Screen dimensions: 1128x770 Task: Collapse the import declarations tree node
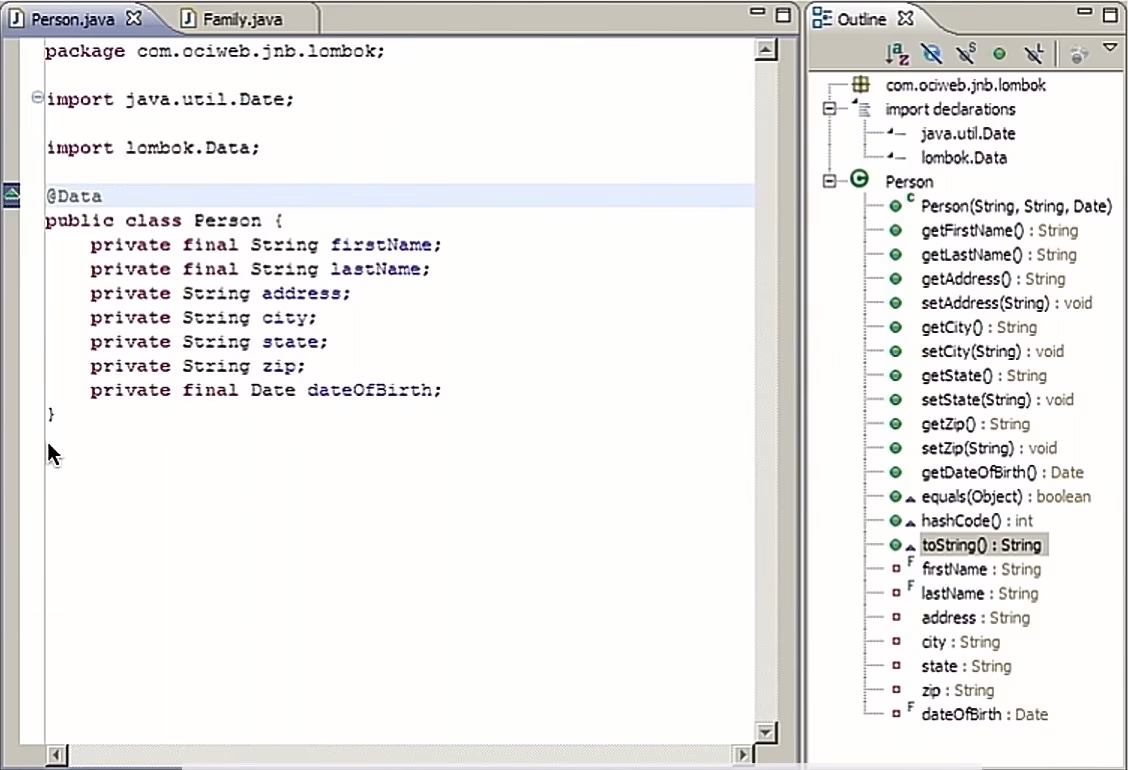tap(829, 109)
